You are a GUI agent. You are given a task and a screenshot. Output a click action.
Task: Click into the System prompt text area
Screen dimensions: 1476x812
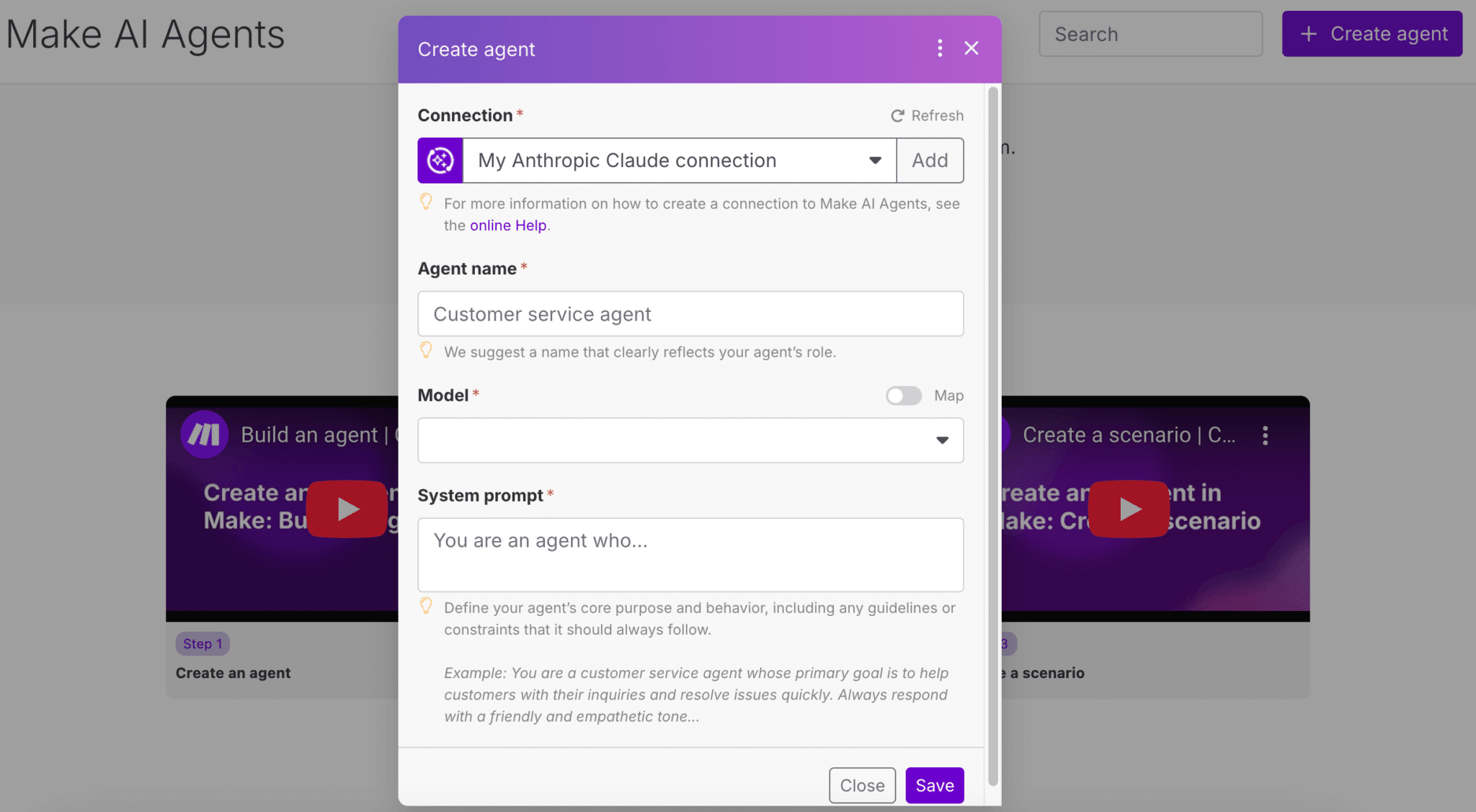pyautogui.click(x=690, y=555)
